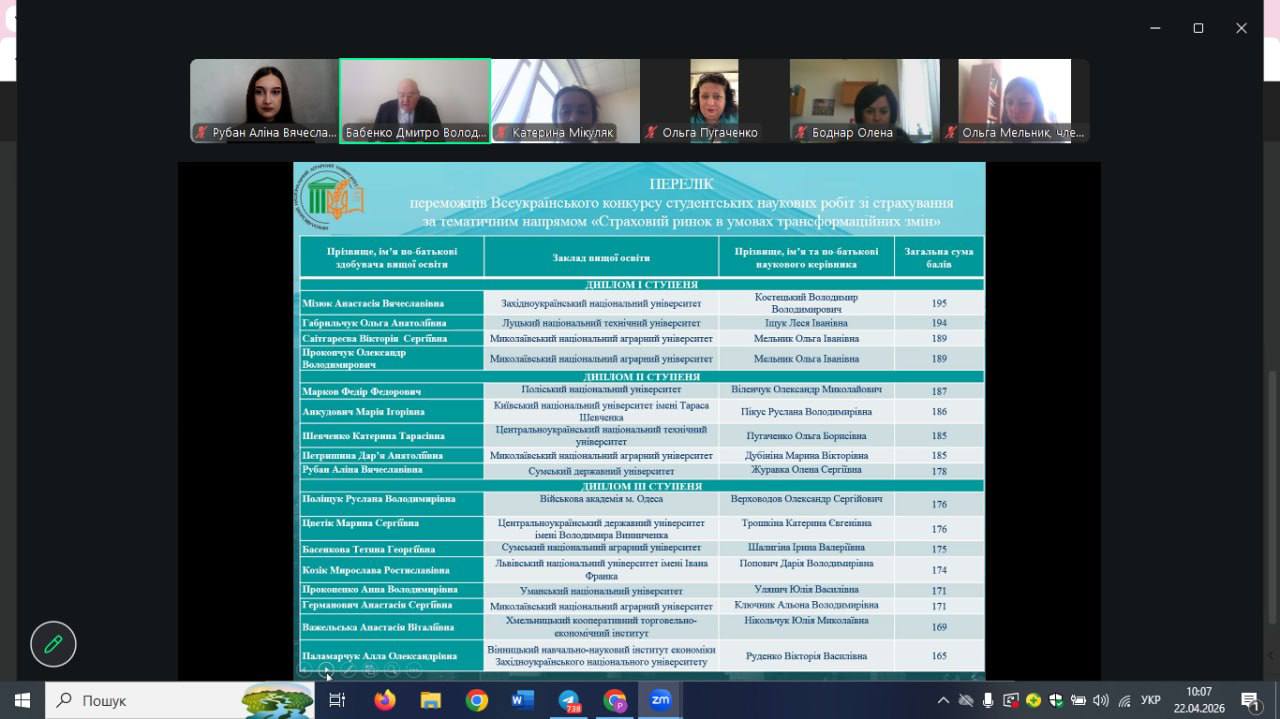Click the Windows Start button
Screen dimensions: 1280x719
click(22, 700)
